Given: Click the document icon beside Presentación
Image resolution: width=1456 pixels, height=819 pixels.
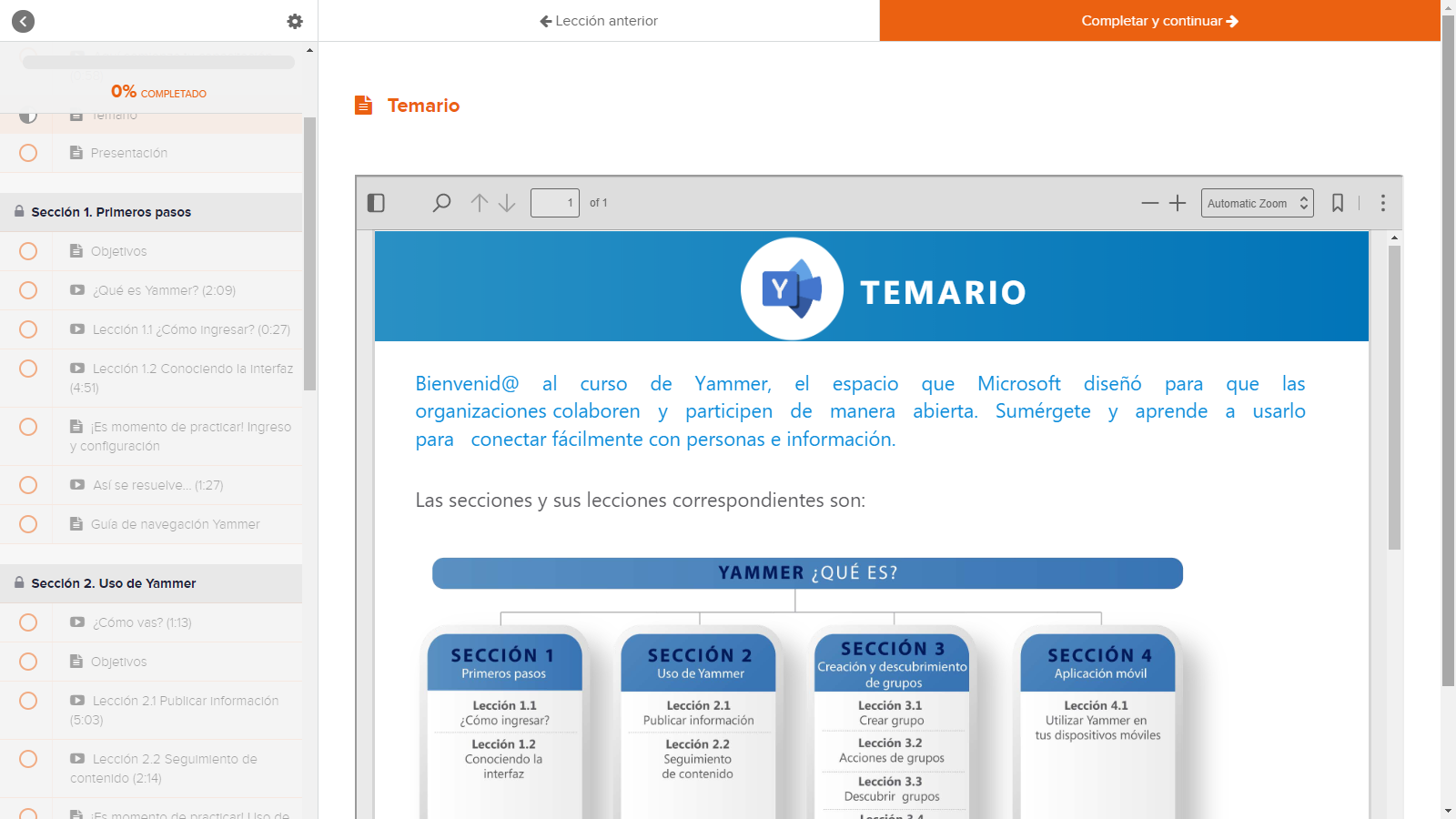Looking at the screenshot, I should point(76,153).
